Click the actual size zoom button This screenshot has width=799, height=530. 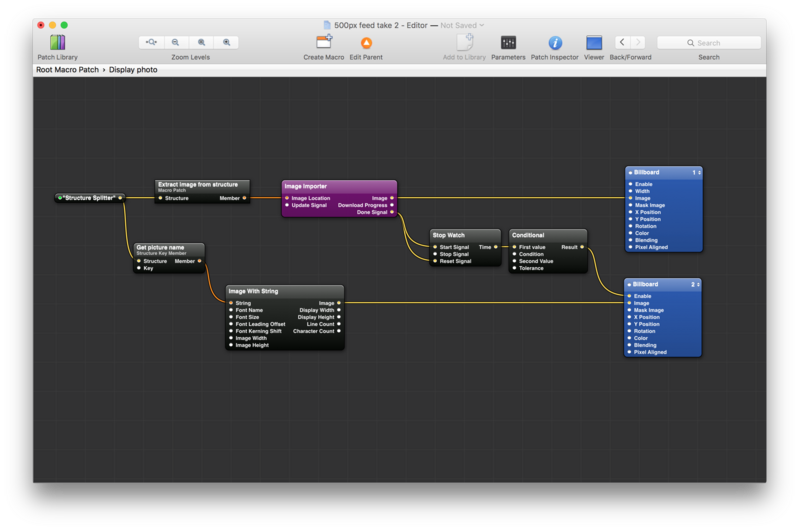201,42
